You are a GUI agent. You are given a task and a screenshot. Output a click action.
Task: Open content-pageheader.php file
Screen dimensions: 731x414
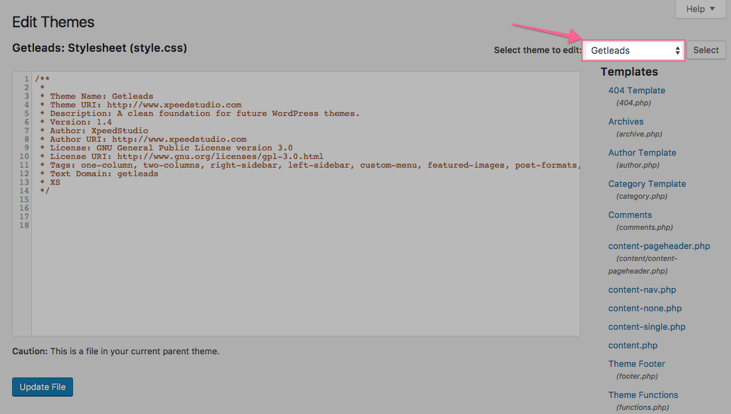click(659, 246)
